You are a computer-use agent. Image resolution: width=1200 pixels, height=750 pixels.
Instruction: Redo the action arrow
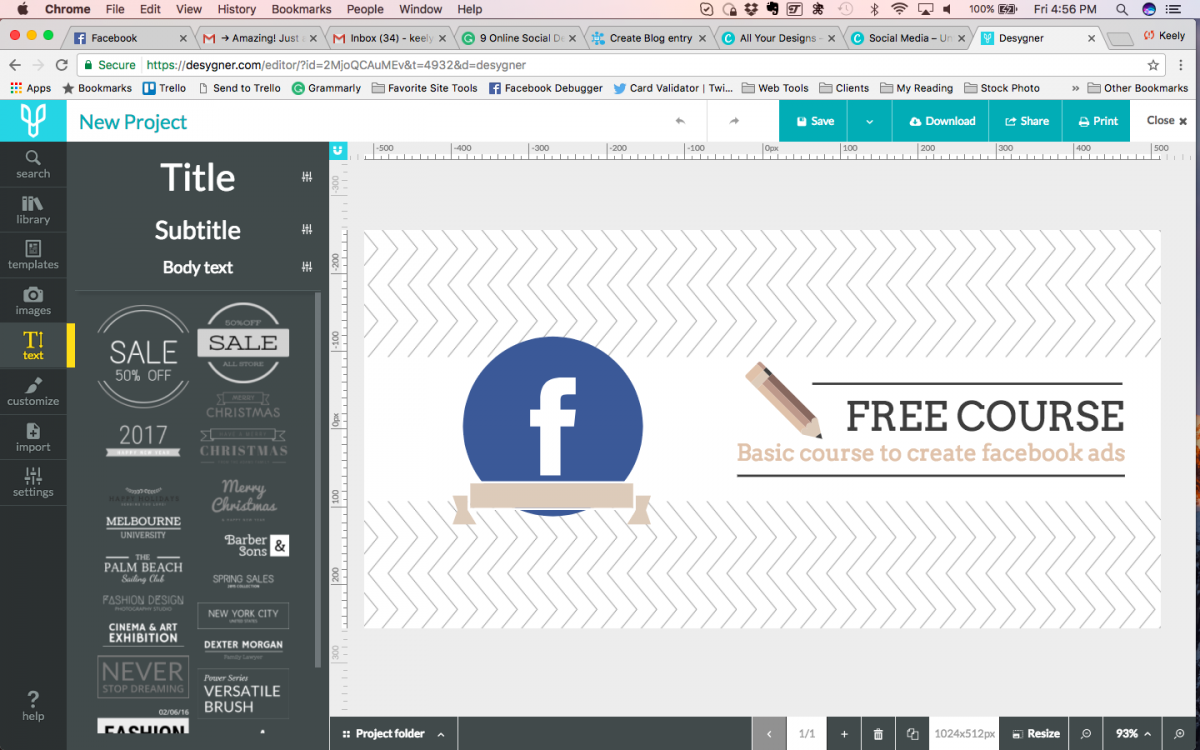point(734,121)
